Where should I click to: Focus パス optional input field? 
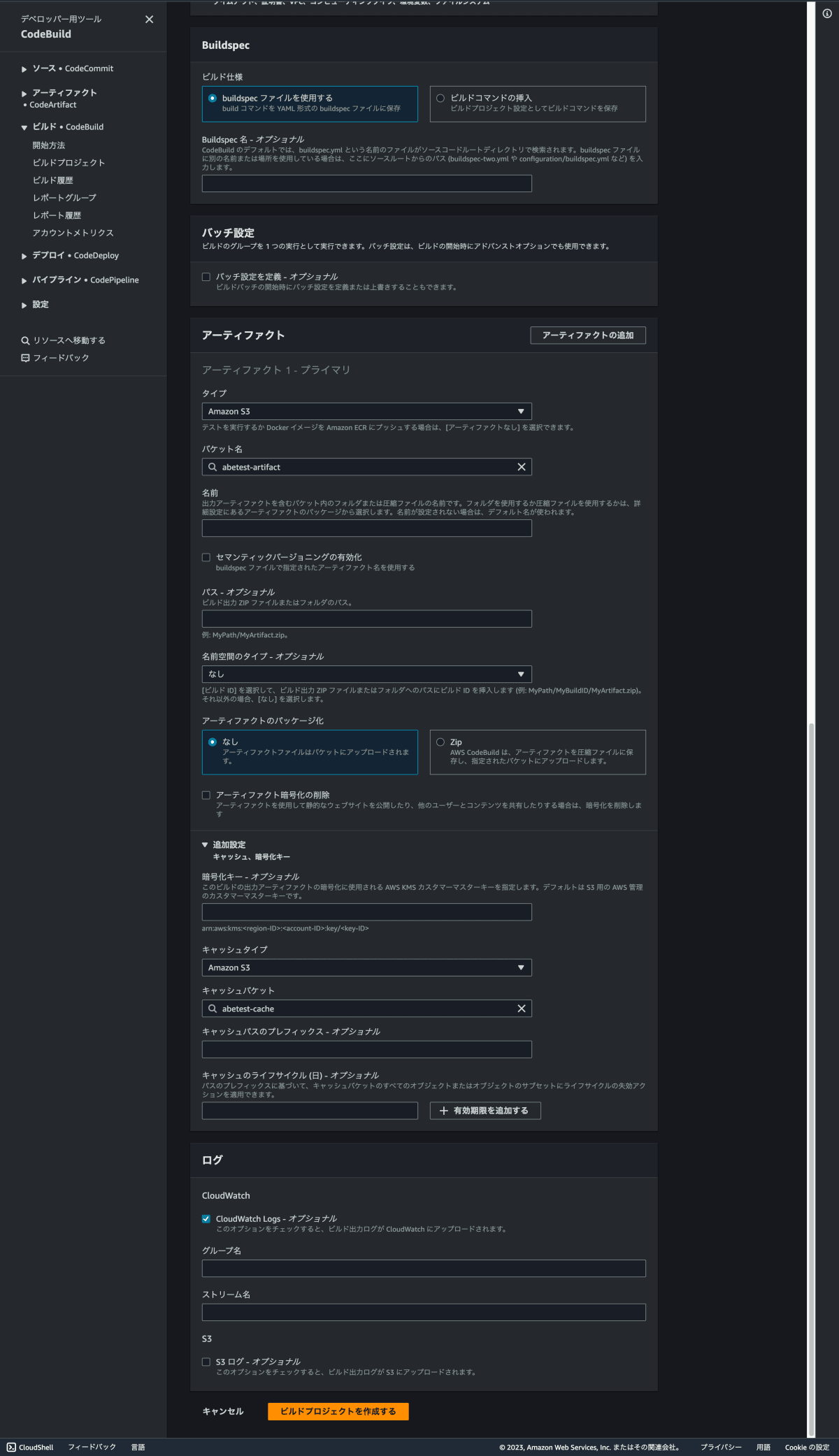click(367, 619)
